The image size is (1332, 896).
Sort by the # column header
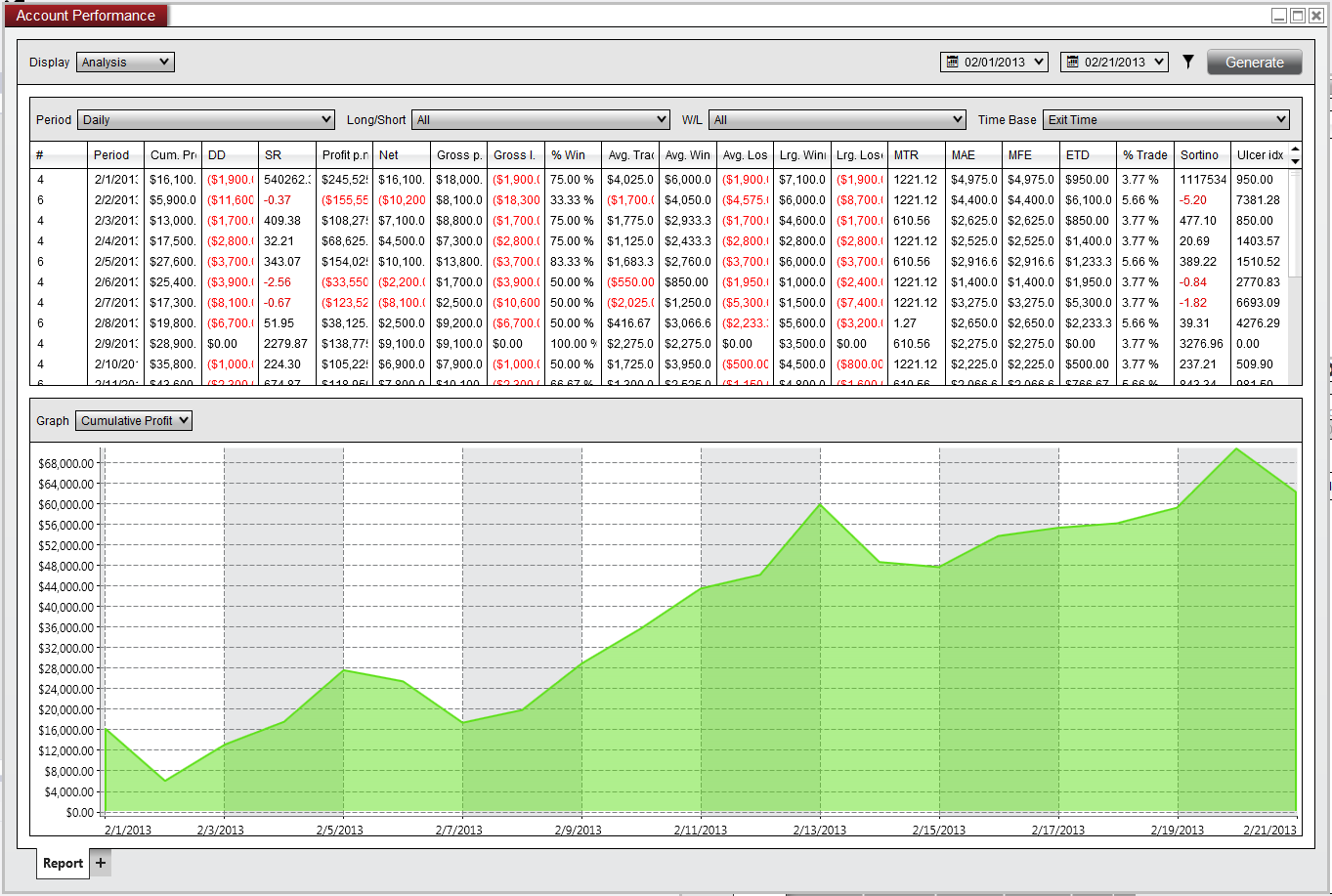pos(59,154)
